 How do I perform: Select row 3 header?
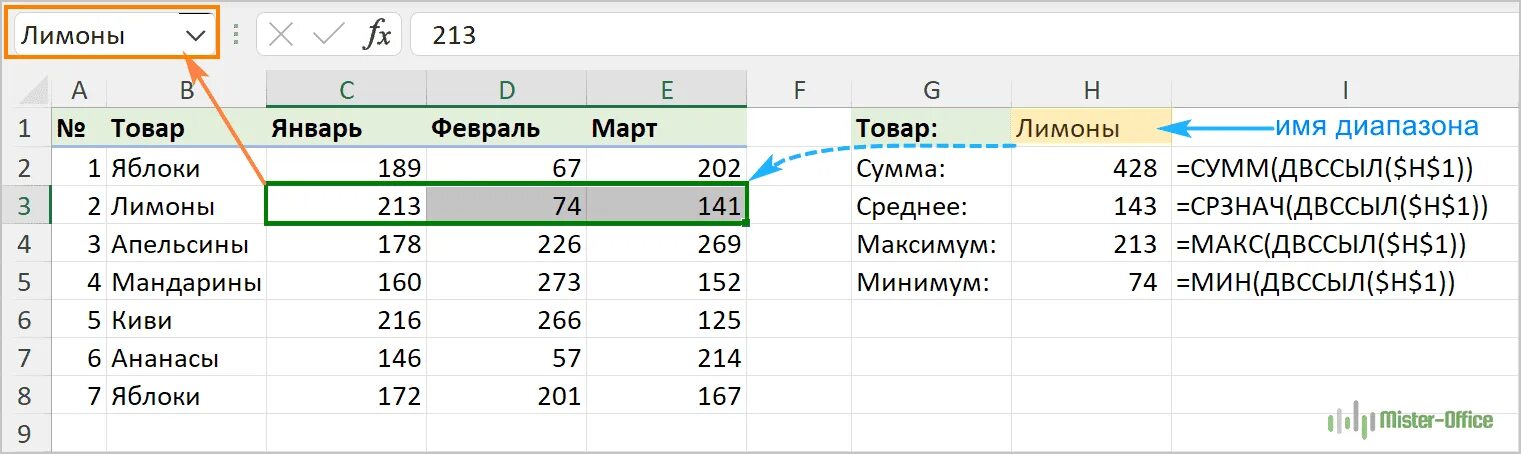26,206
